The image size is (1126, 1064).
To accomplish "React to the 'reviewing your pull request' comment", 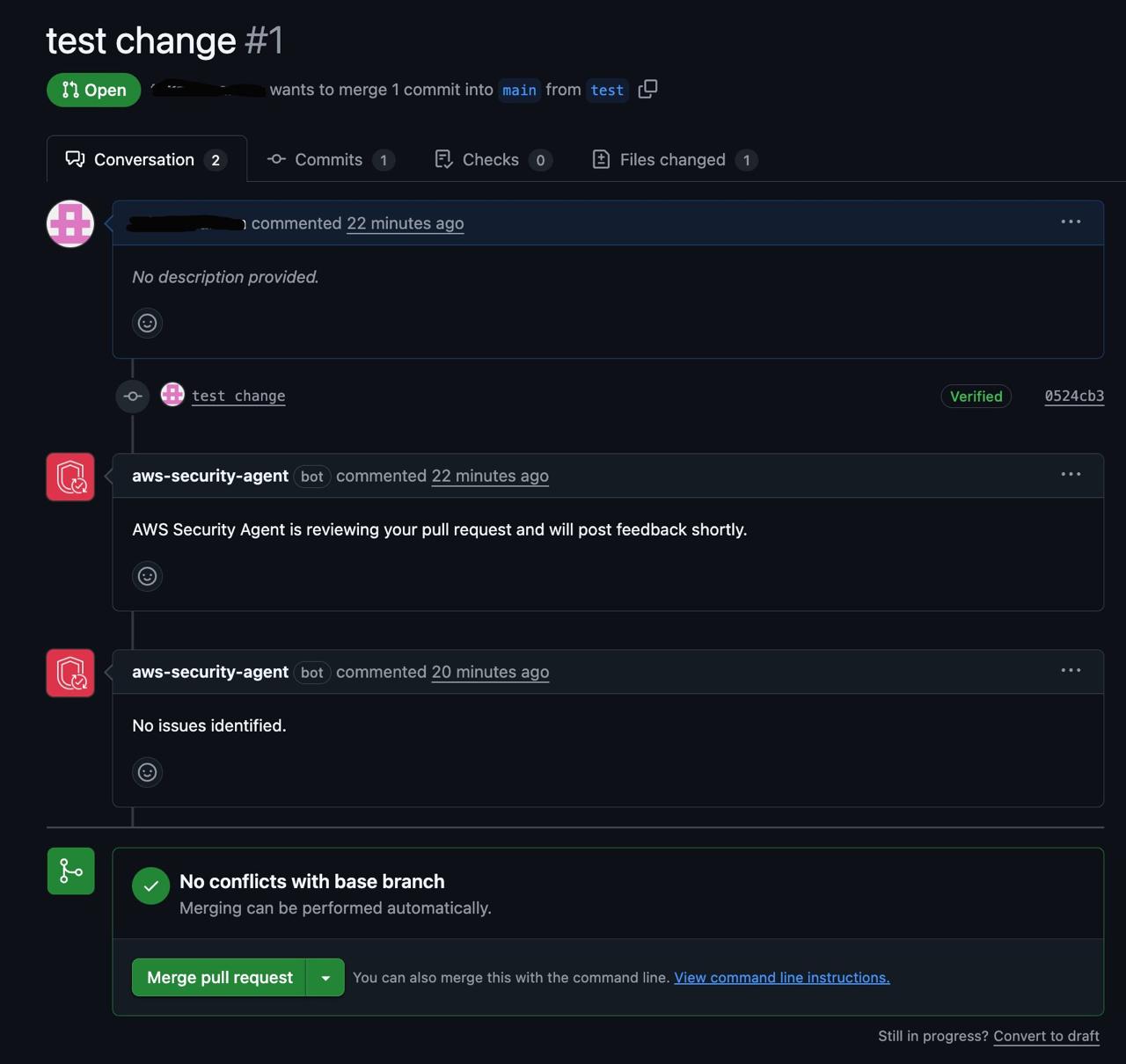I will (147, 576).
